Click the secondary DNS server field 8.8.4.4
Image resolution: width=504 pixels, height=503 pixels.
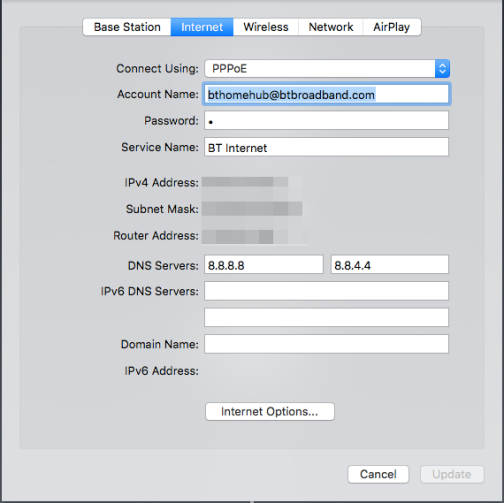pos(390,265)
